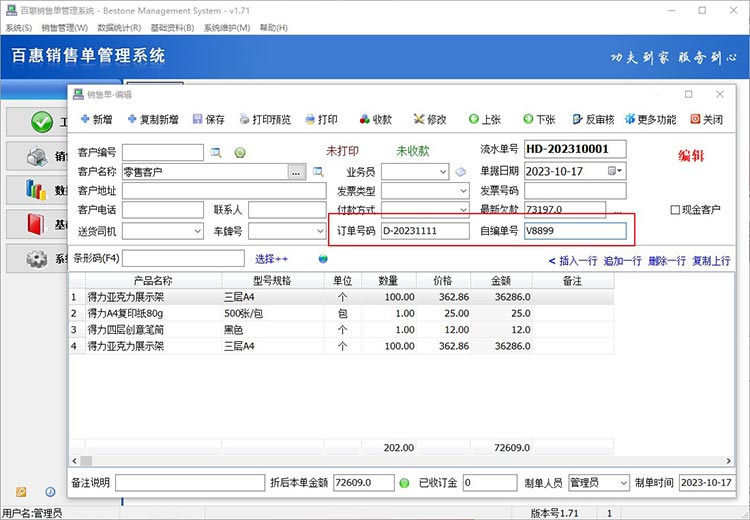Click the 新增 (new) toolbar button

[x=97, y=119]
